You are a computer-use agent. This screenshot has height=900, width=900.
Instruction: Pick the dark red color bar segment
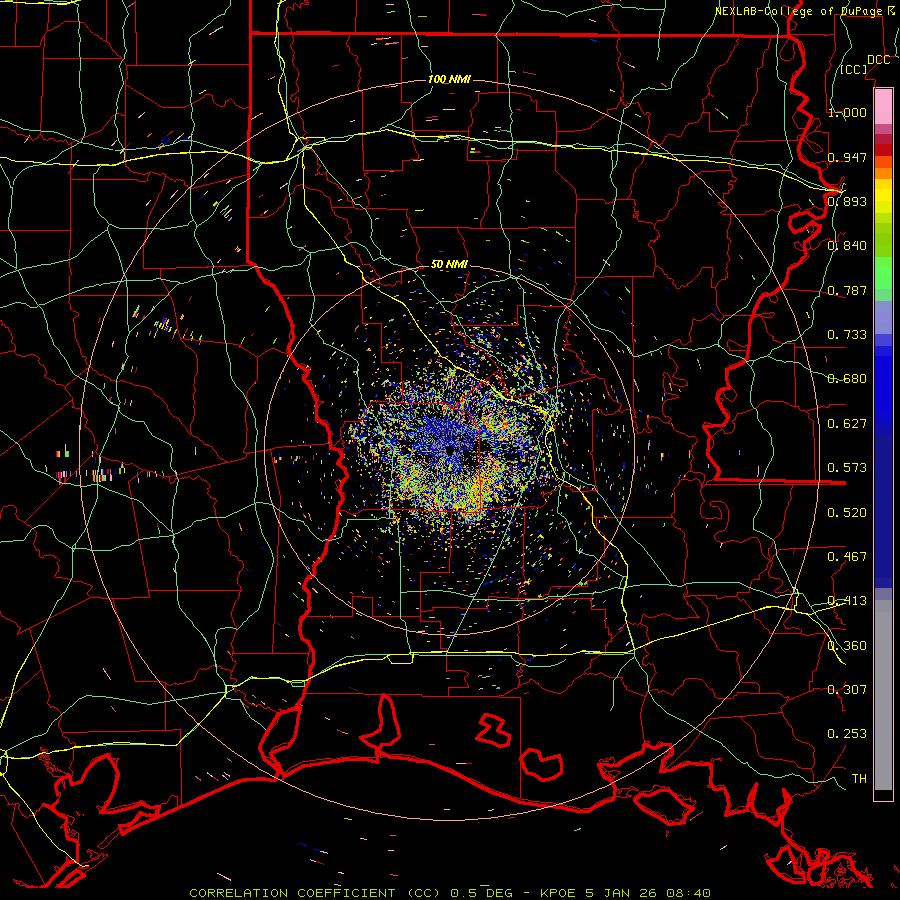pos(883,149)
